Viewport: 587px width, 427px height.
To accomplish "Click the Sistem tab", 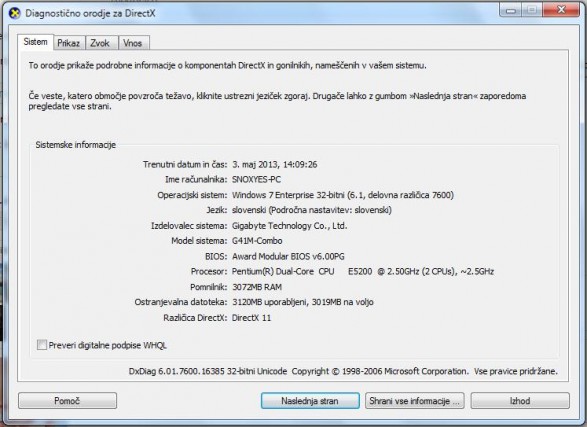I will click(35, 42).
